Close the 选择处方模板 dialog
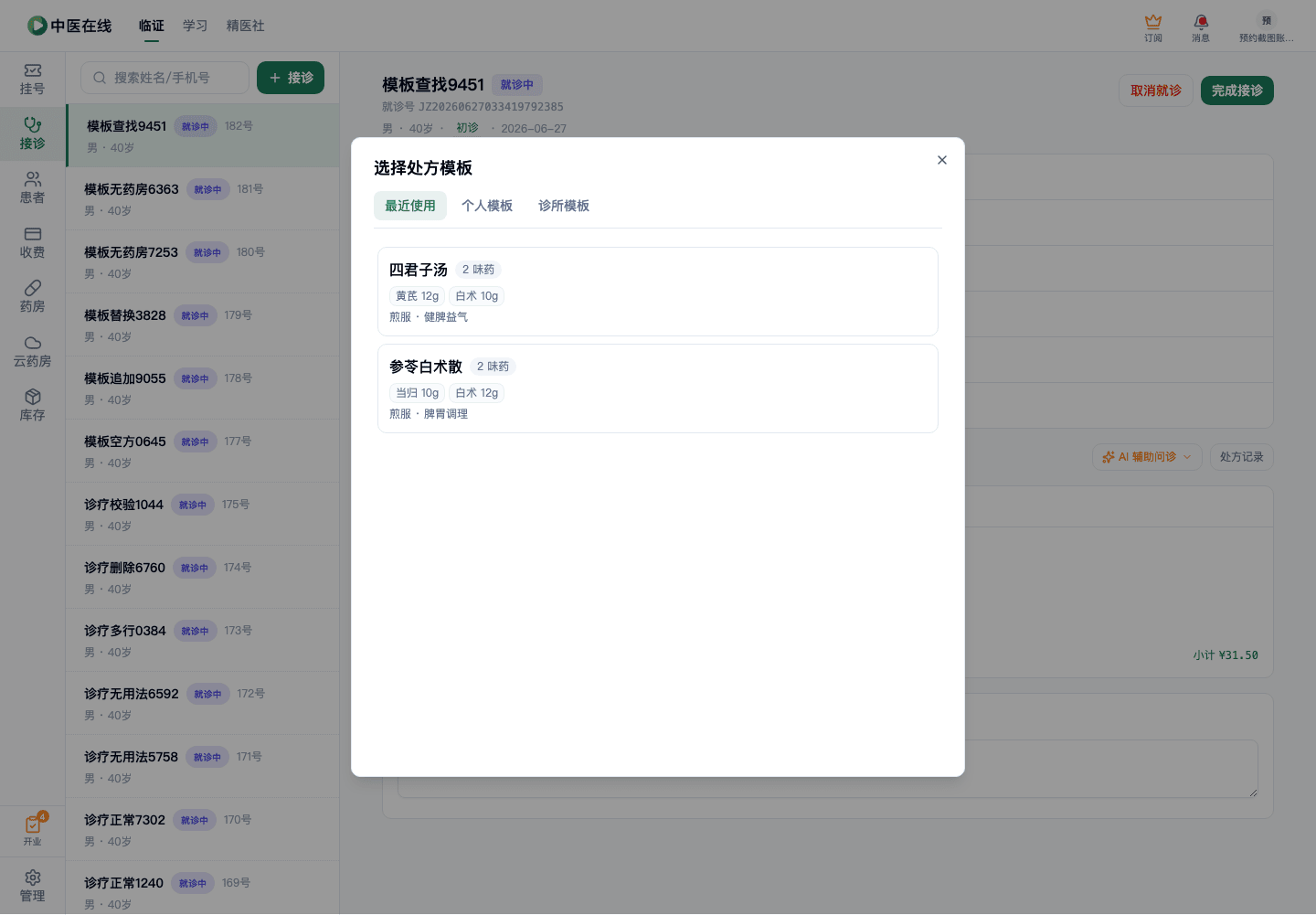Image resolution: width=1316 pixels, height=915 pixels. 942,160
